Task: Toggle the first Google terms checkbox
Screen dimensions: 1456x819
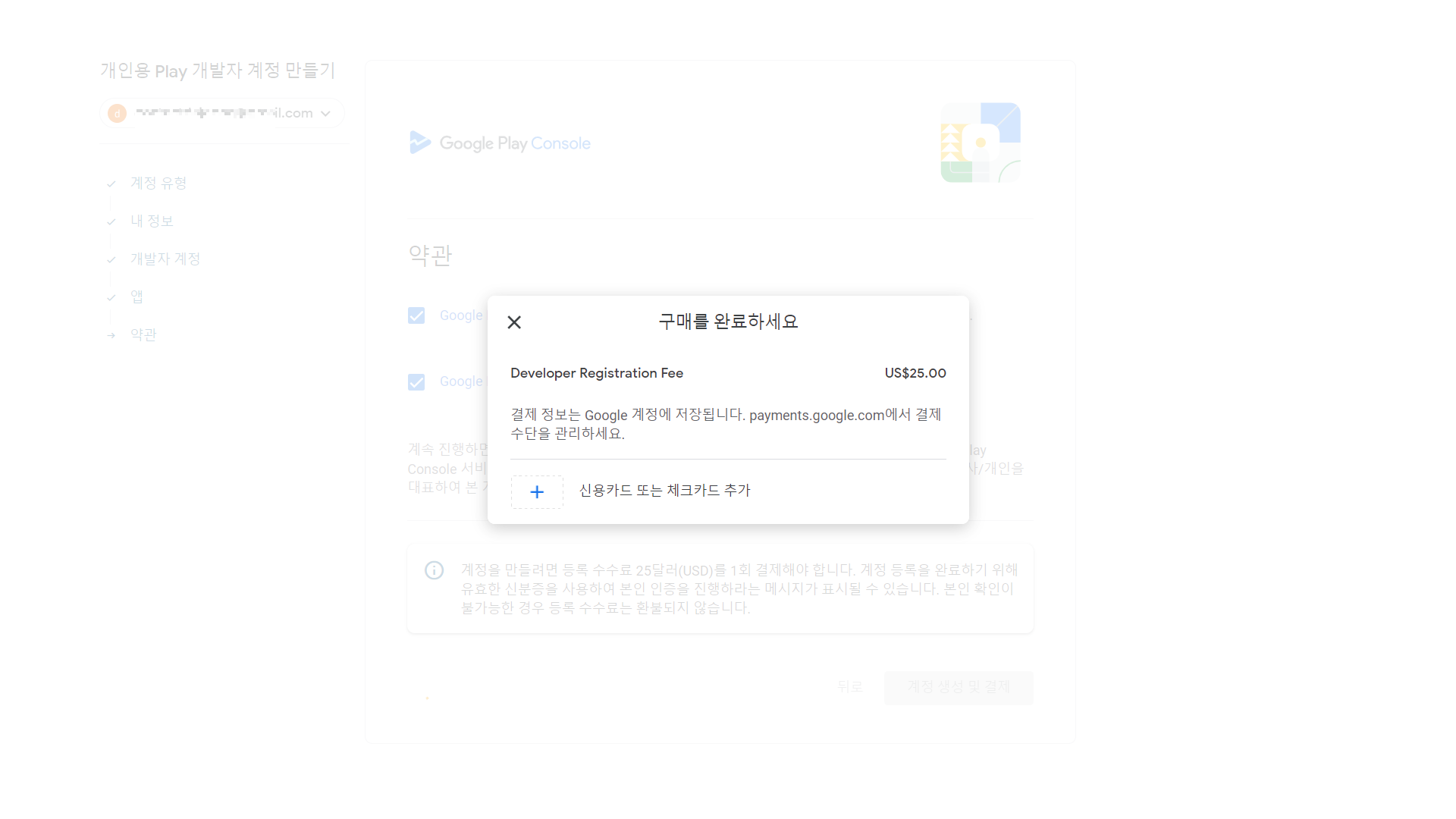Action: tap(416, 315)
